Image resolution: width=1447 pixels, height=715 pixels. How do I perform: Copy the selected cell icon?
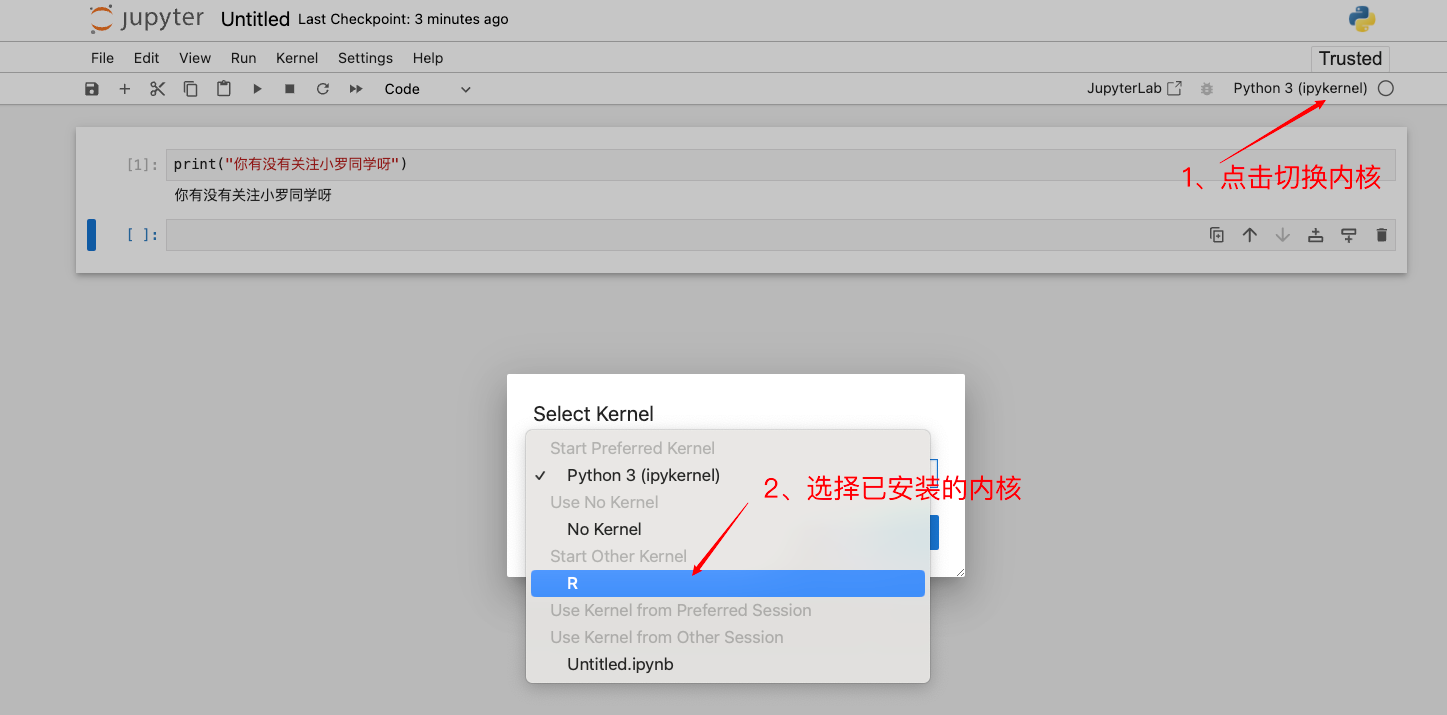(190, 89)
